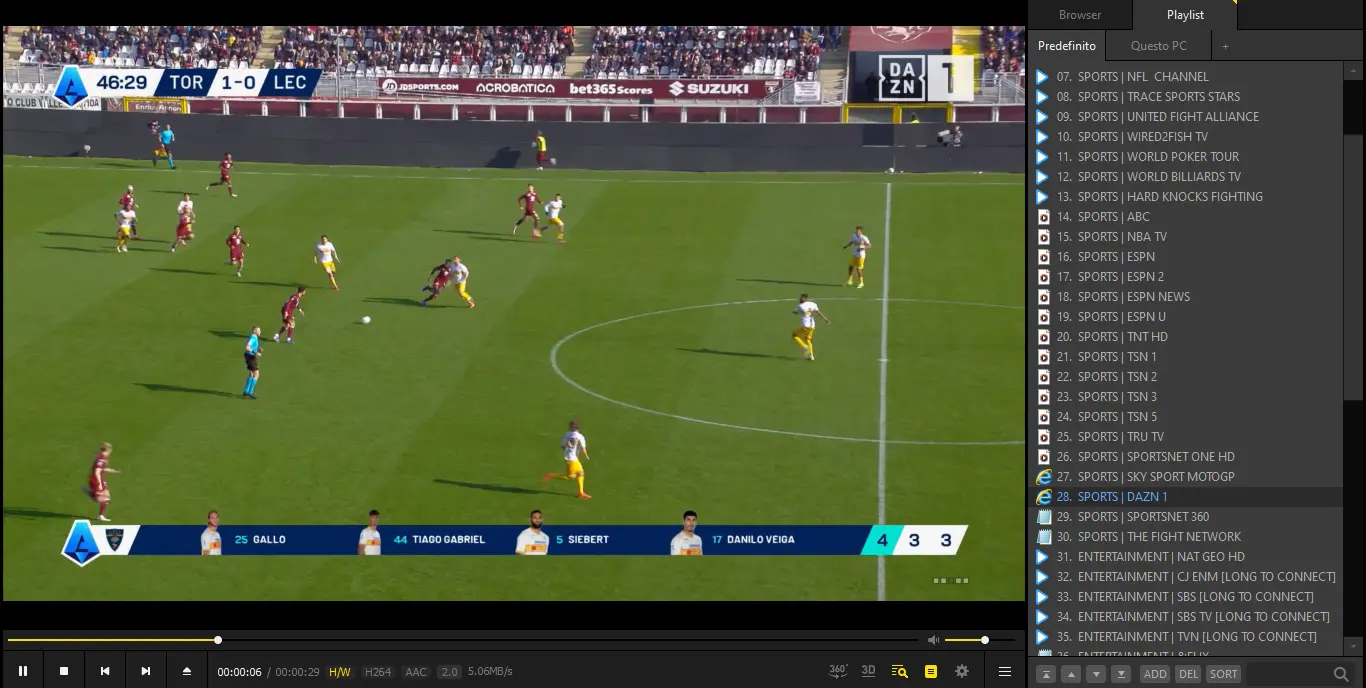
Task: Select 17. SPORTS | ESPN 2
Action: point(1185,277)
